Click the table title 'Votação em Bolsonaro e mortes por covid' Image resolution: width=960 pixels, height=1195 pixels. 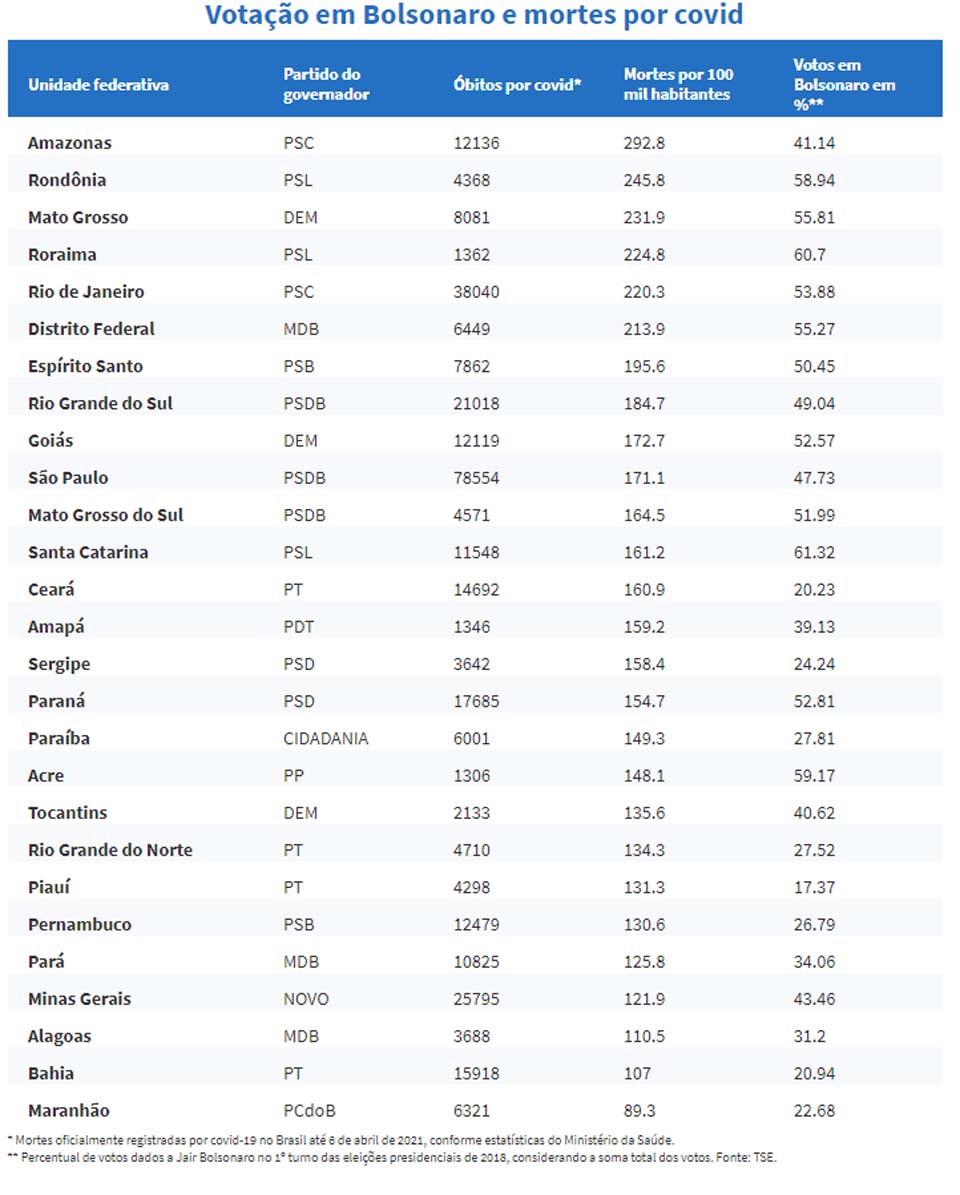(x=474, y=17)
